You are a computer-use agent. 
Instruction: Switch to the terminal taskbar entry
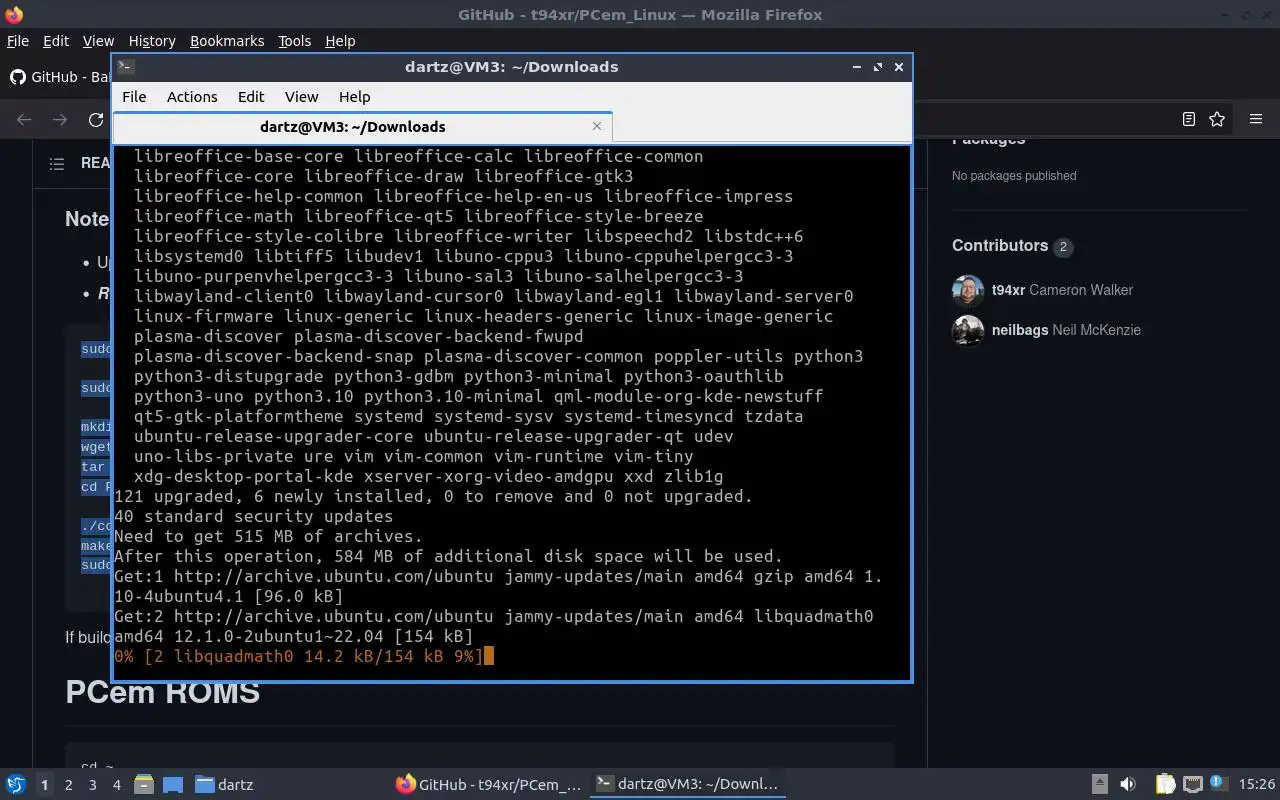pyautogui.click(x=687, y=784)
